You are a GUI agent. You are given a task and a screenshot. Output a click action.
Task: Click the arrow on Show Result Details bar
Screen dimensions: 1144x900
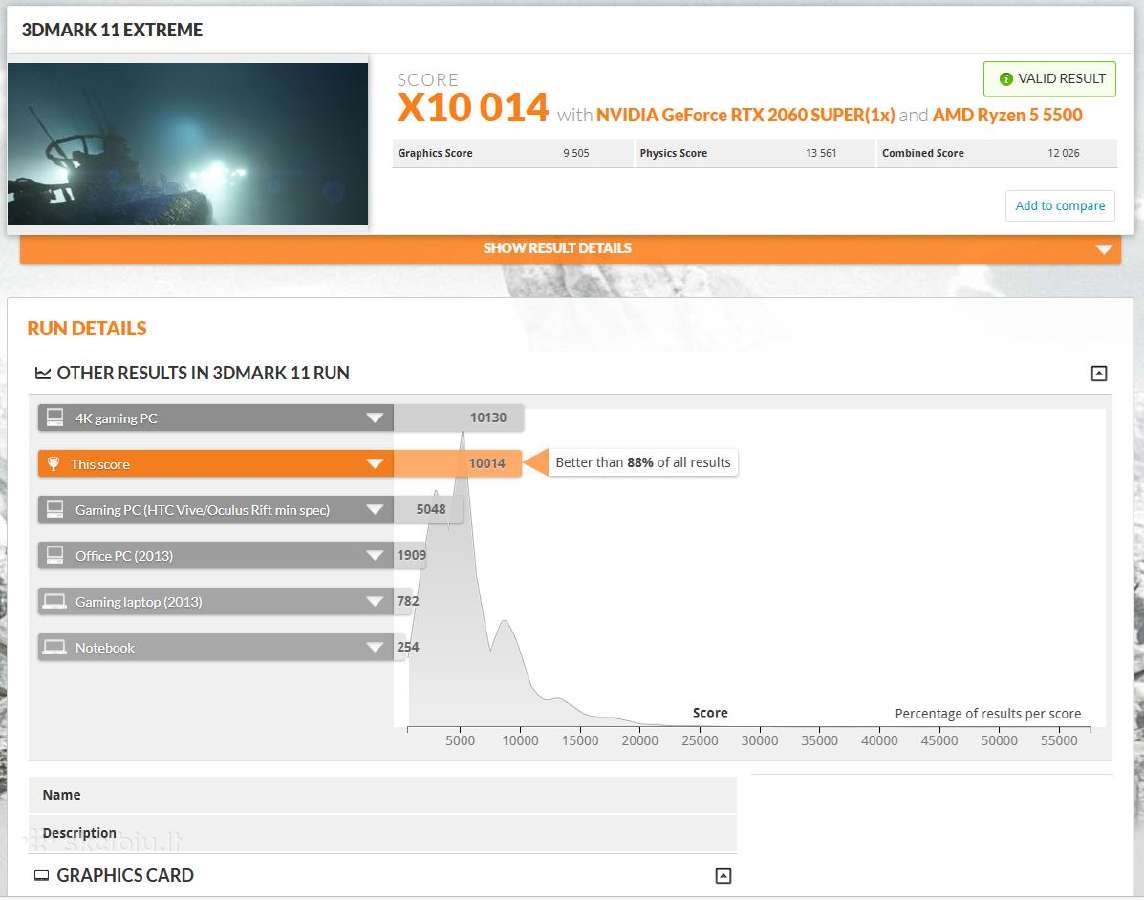[x=1104, y=249]
